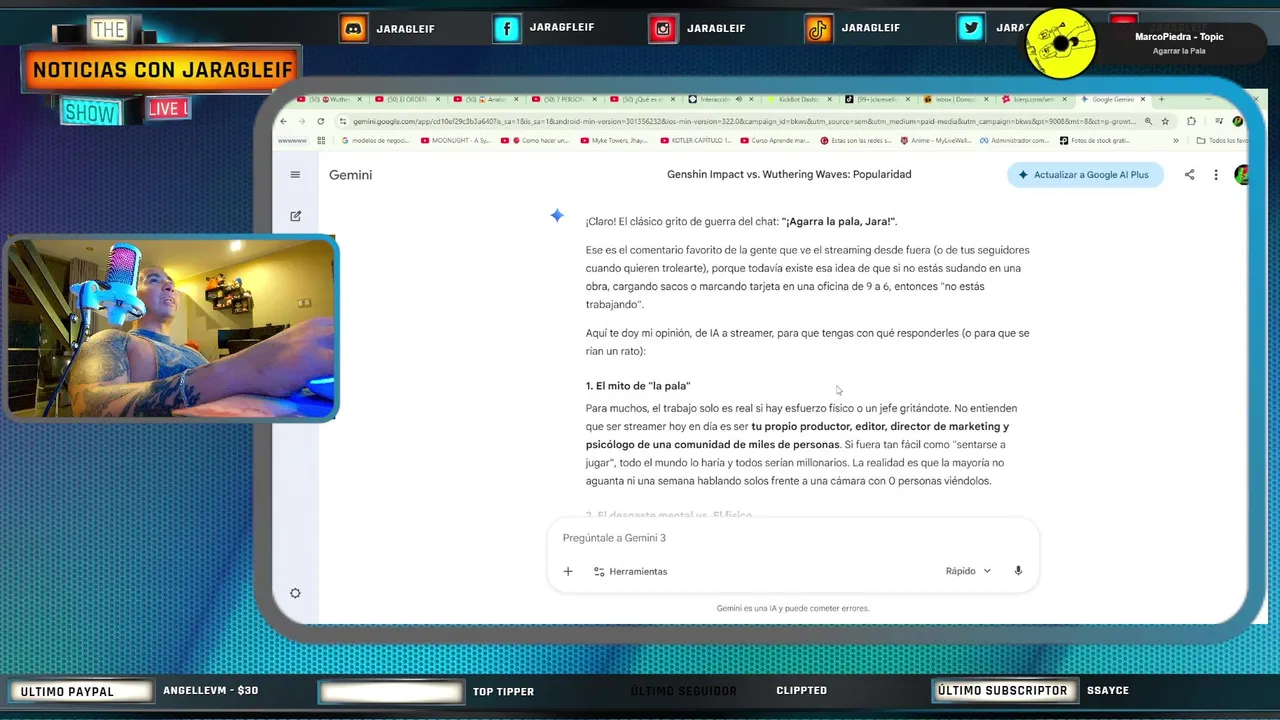1280x720 pixels.
Task: Activate the microphone voice input
Action: pos(1018,571)
